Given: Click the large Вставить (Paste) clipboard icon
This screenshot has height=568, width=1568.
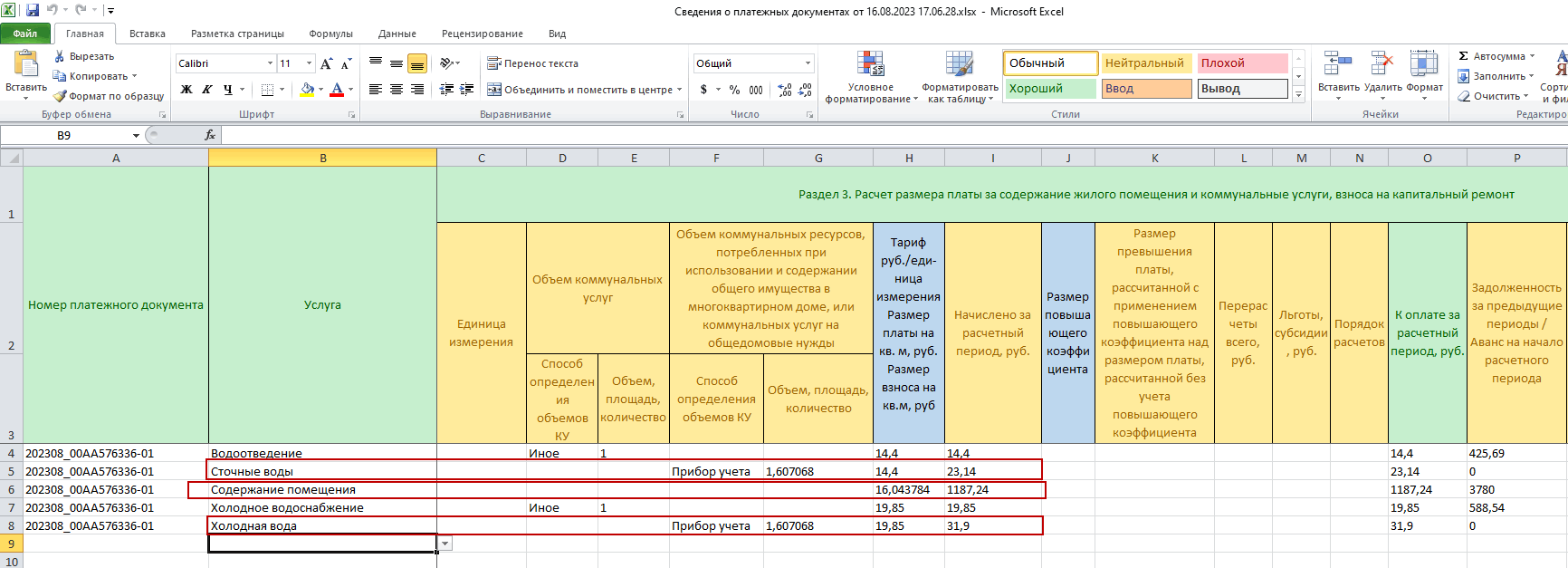Looking at the screenshot, I should pos(26,64).
